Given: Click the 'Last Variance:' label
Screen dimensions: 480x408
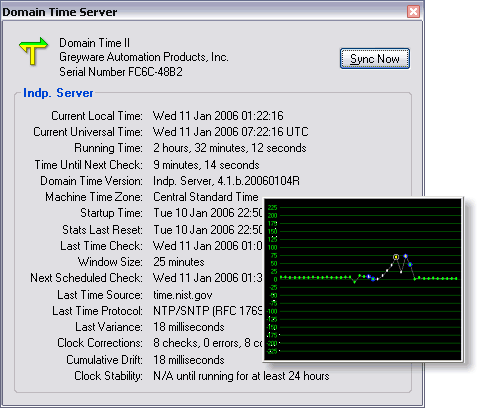Looking at the screenshot, I should tap(109, 327).
